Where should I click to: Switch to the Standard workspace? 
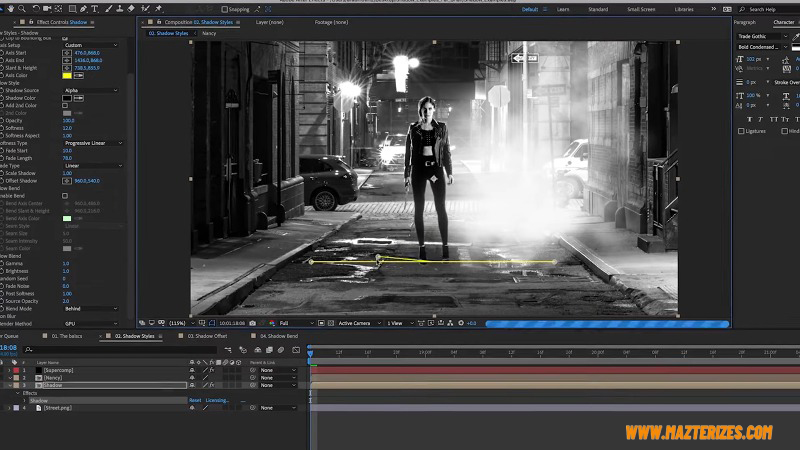tap(598, 9)
